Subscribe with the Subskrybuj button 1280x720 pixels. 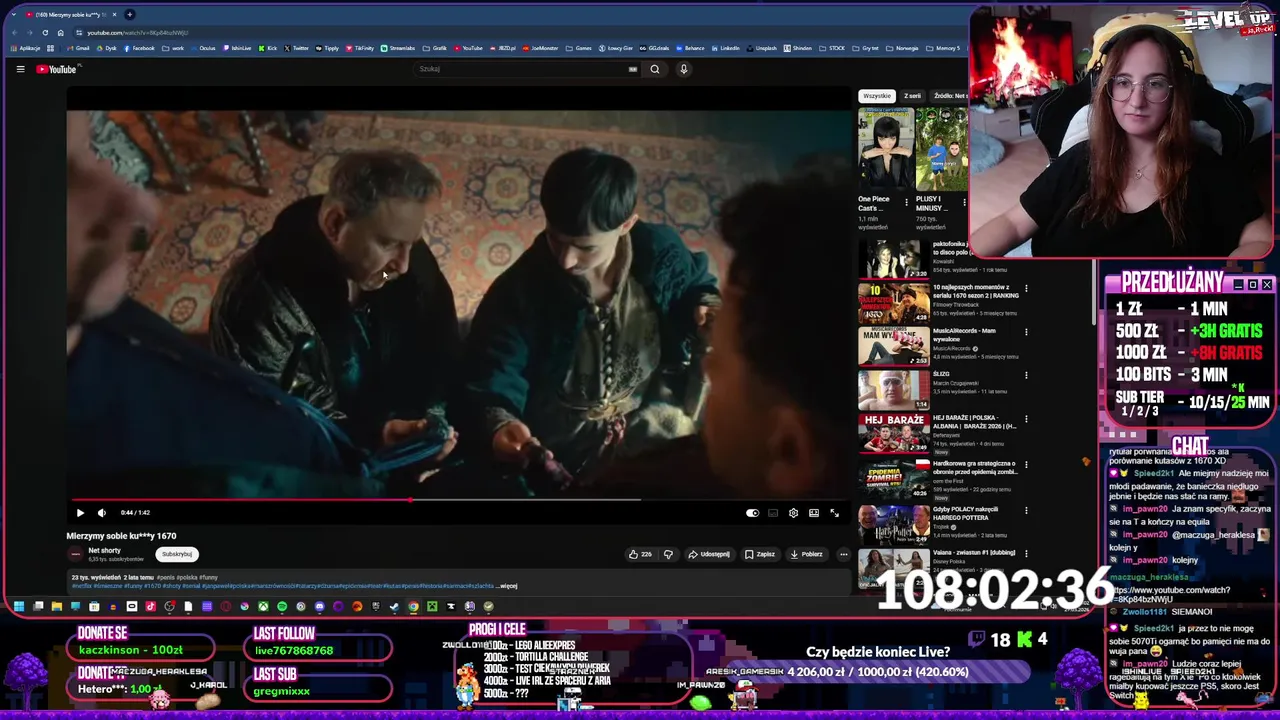177,554
